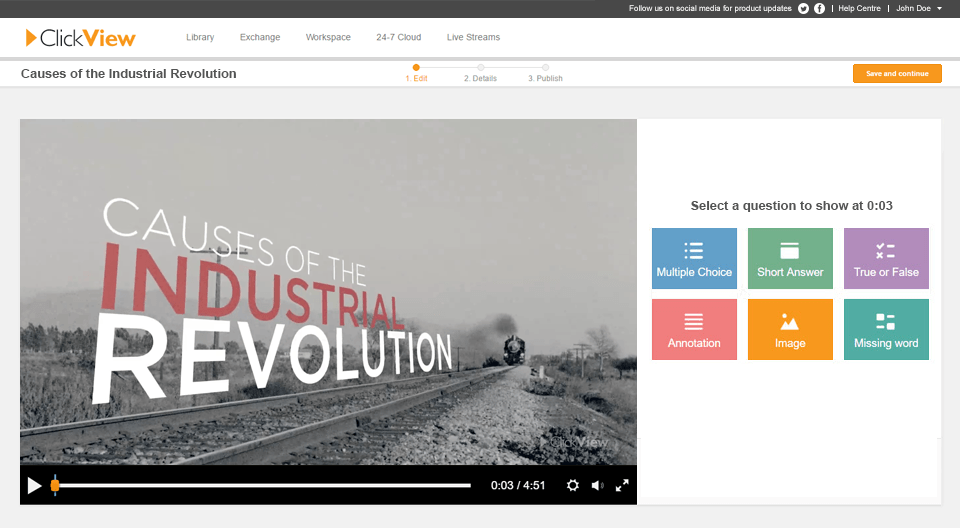The image size is (960, 528).
Task: Play the video with the play button
Action: (x=34, y=485)
